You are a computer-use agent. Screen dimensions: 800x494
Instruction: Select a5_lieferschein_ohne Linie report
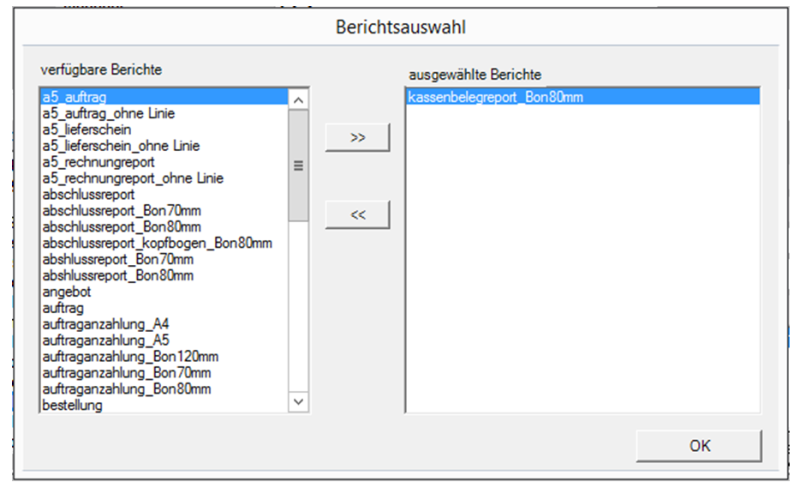click(x=120, y=146)
